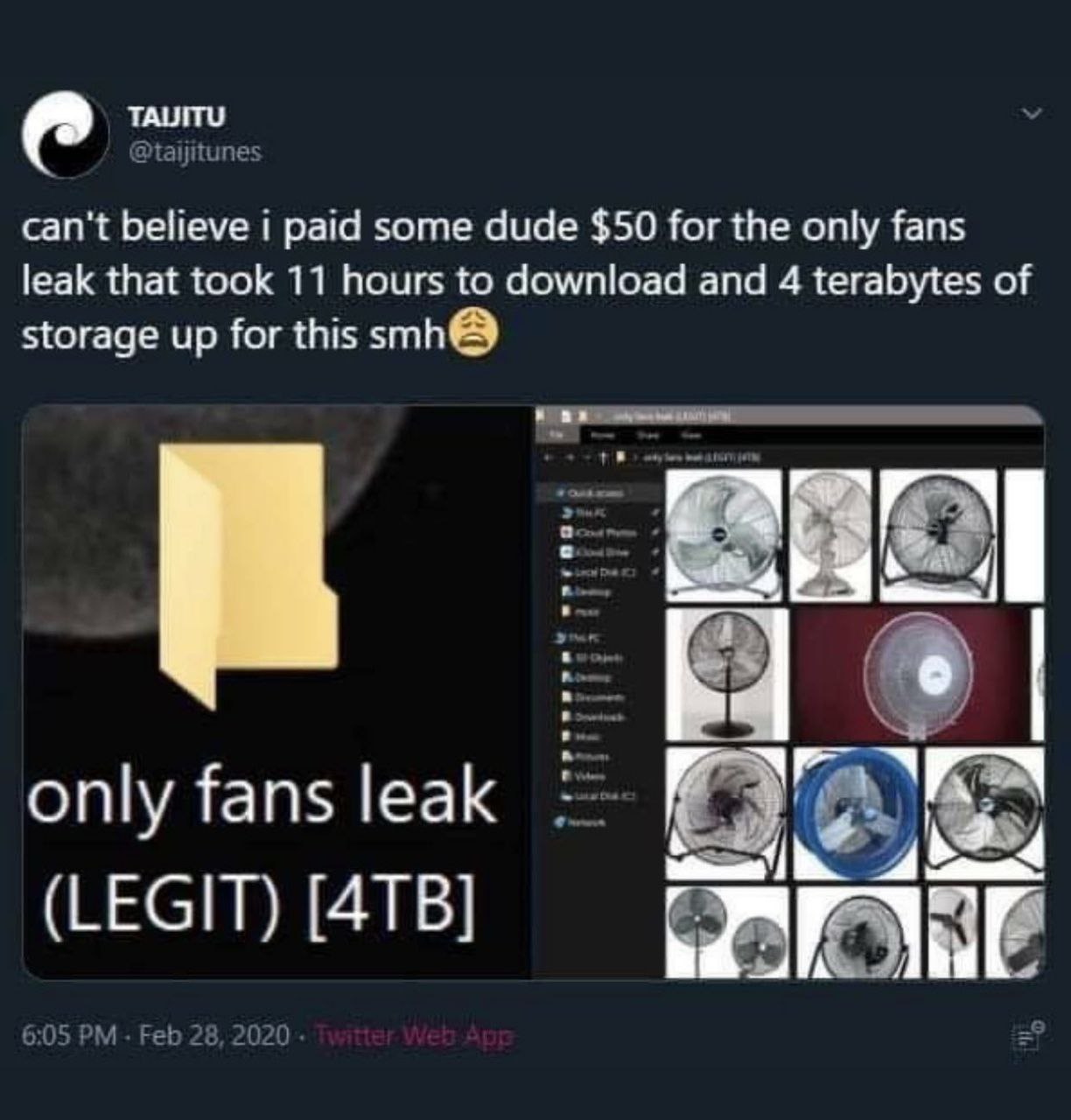Open the blue drum fan thumbnail
The height and width of the screenshot is (1120, 1071).
[x=856, y=813]
